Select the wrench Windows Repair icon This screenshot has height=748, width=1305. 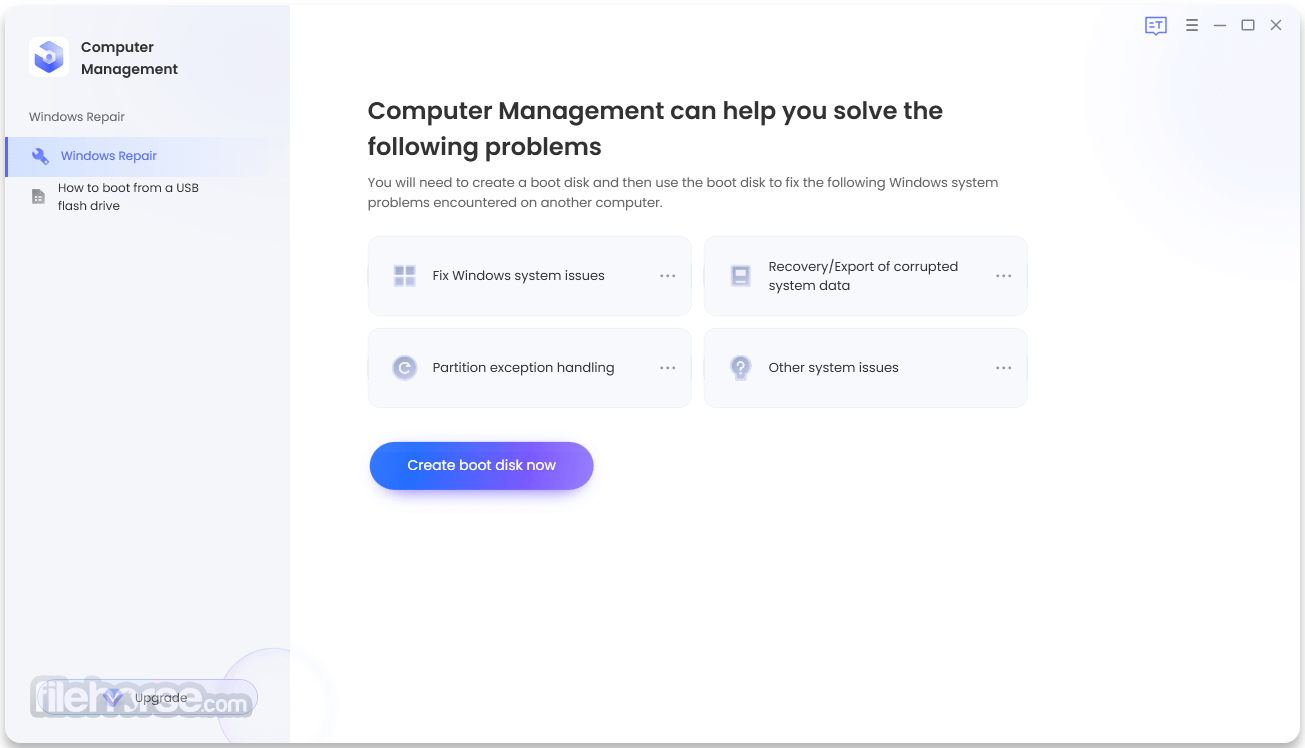coord(40,156)
